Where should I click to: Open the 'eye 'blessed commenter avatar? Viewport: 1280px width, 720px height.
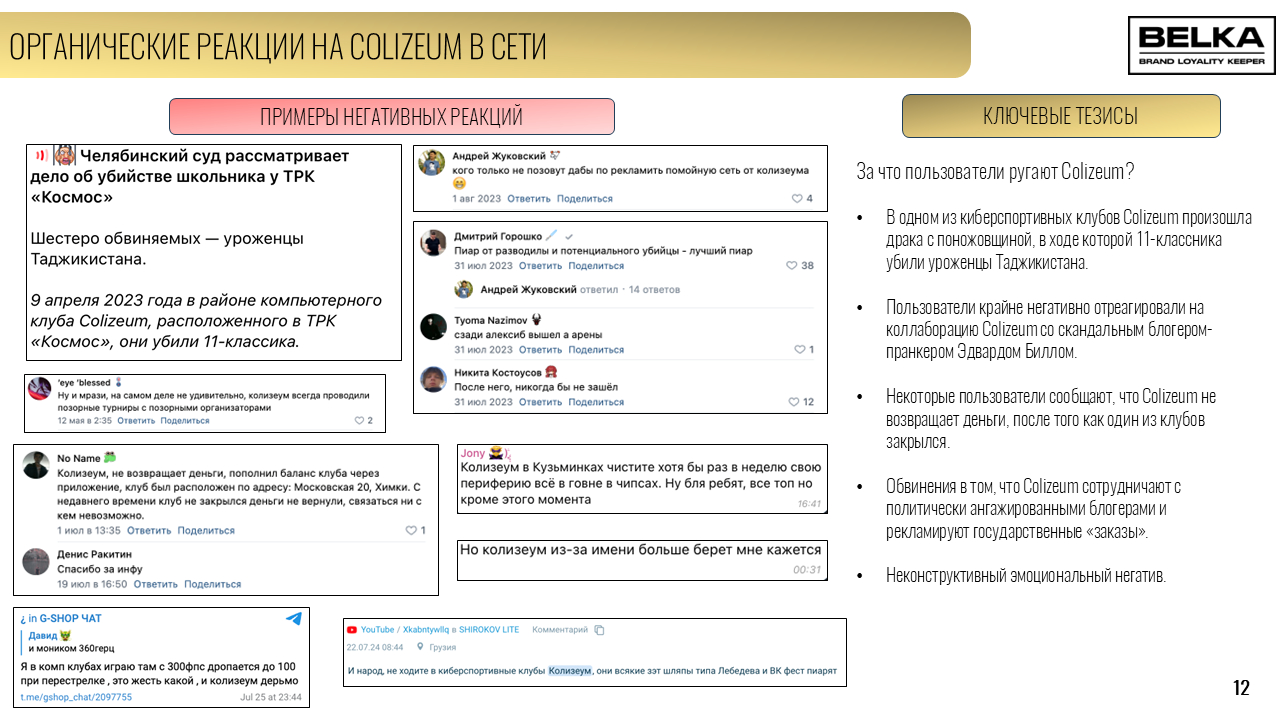(x=40, y=389)
